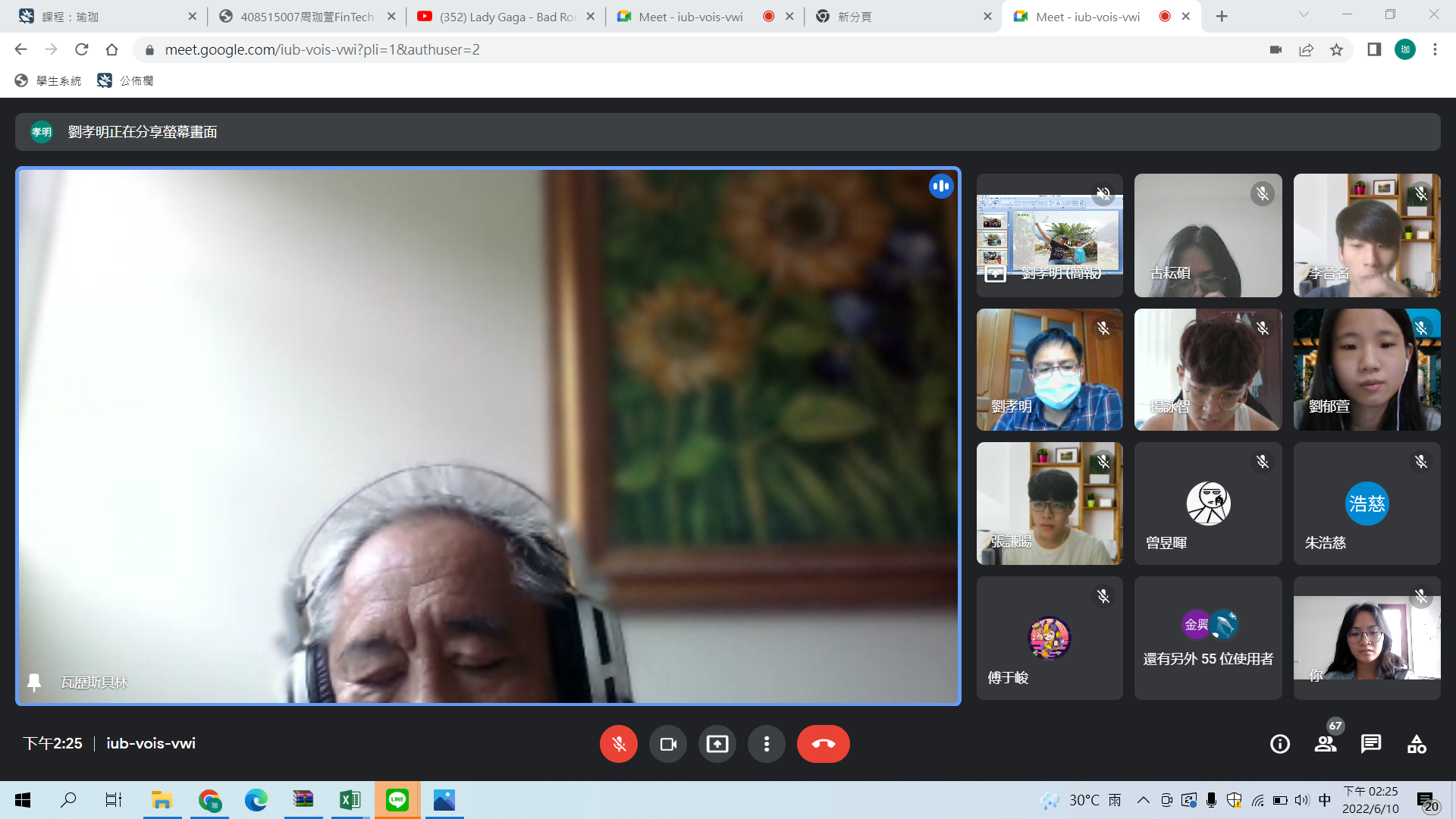Unpin the main video via pin icon
The width and height of the screenshot is (1456, 819).
(x=34, y=682)
